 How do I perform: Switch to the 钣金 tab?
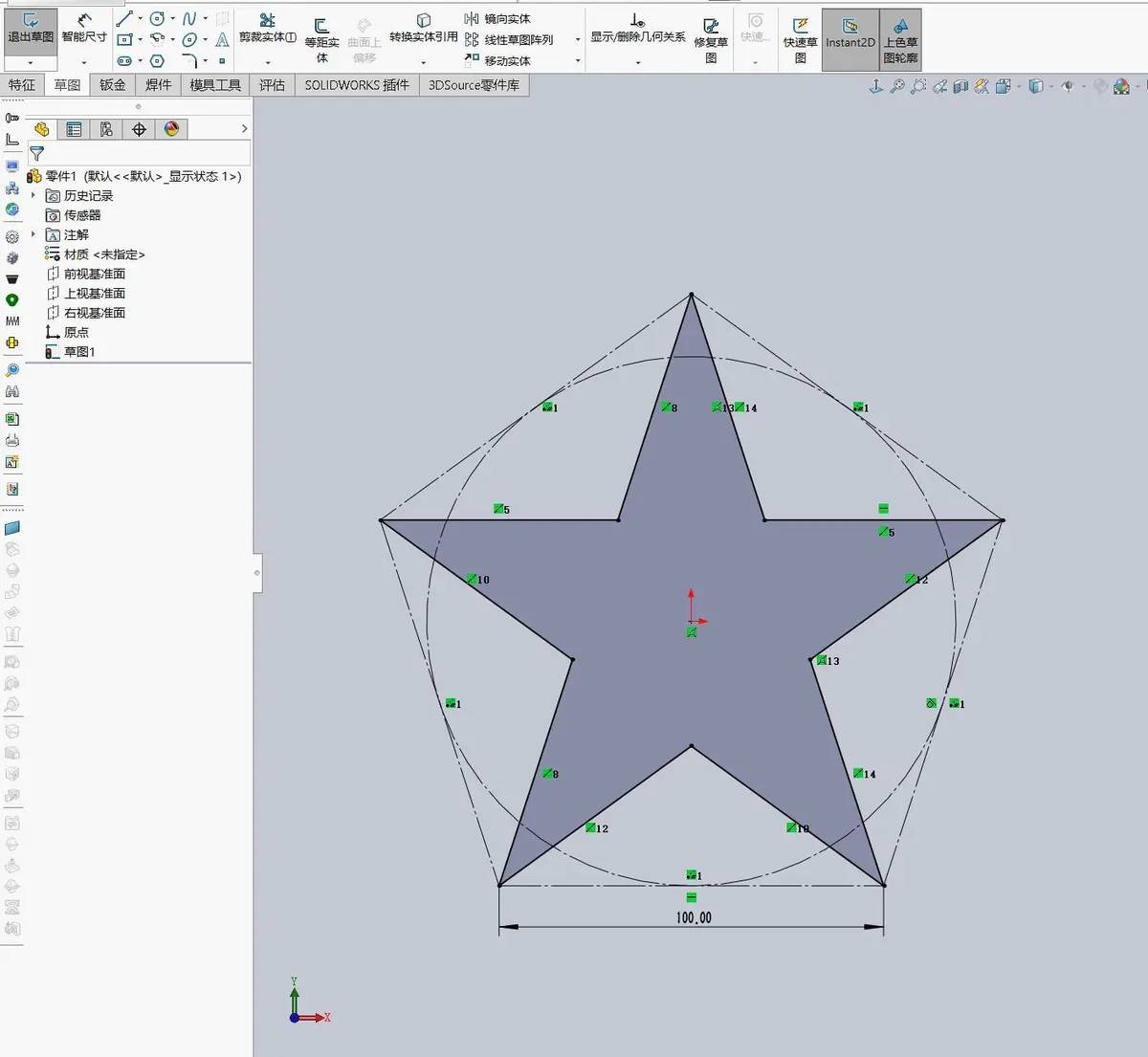point(113,85)
